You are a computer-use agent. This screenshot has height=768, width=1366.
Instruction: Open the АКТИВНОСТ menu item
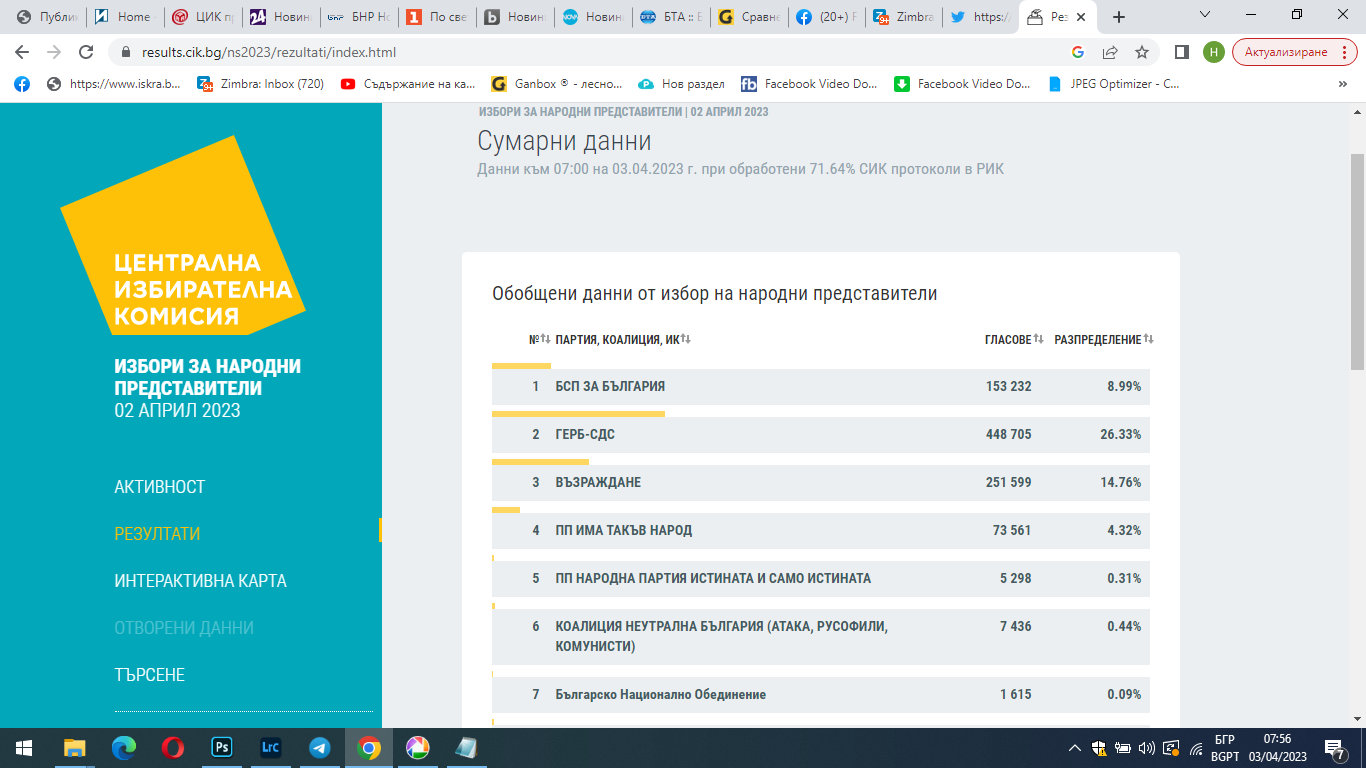click(x=160, y=487)
